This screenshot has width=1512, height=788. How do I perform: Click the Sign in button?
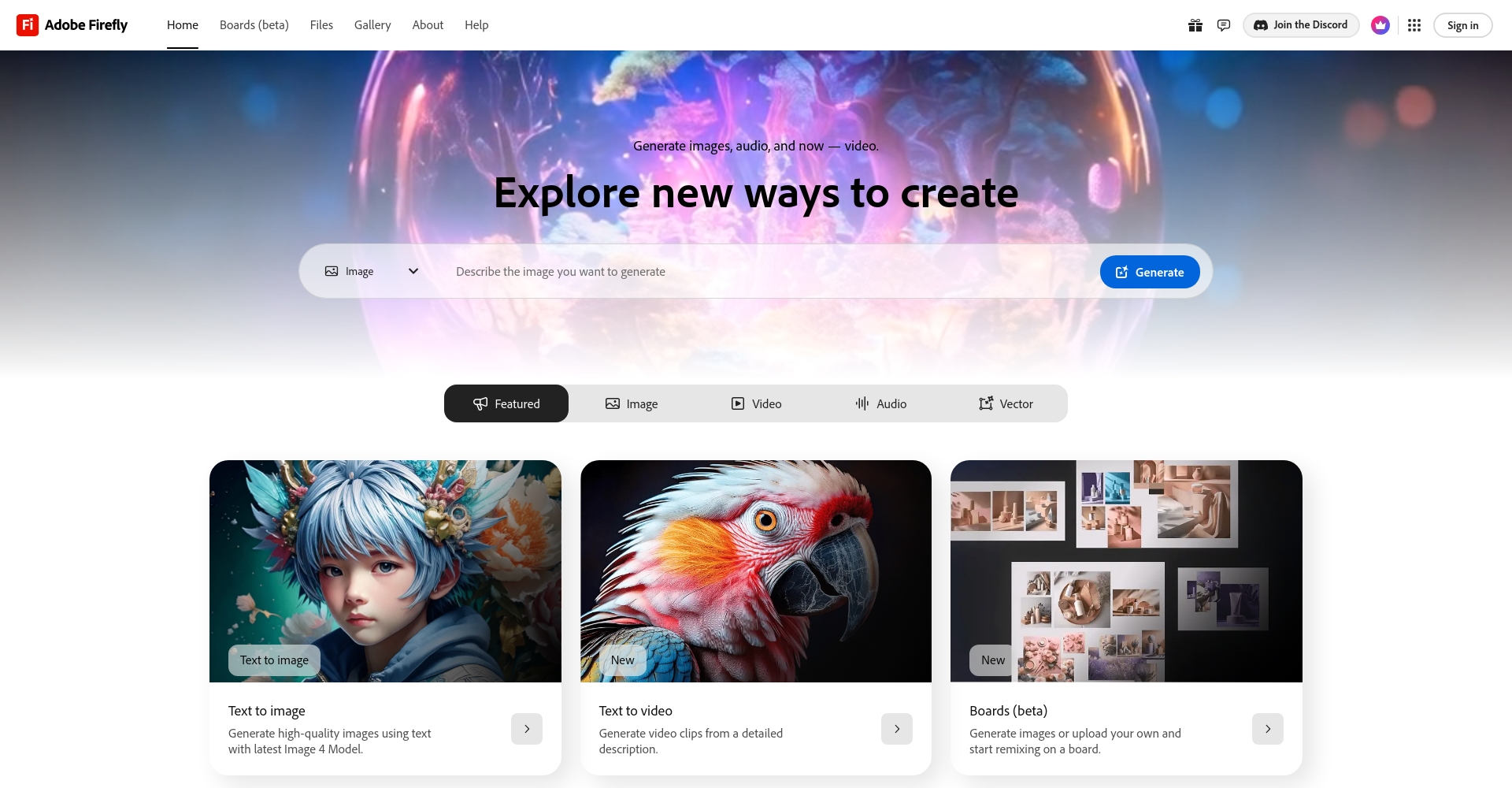point(1462,25)
